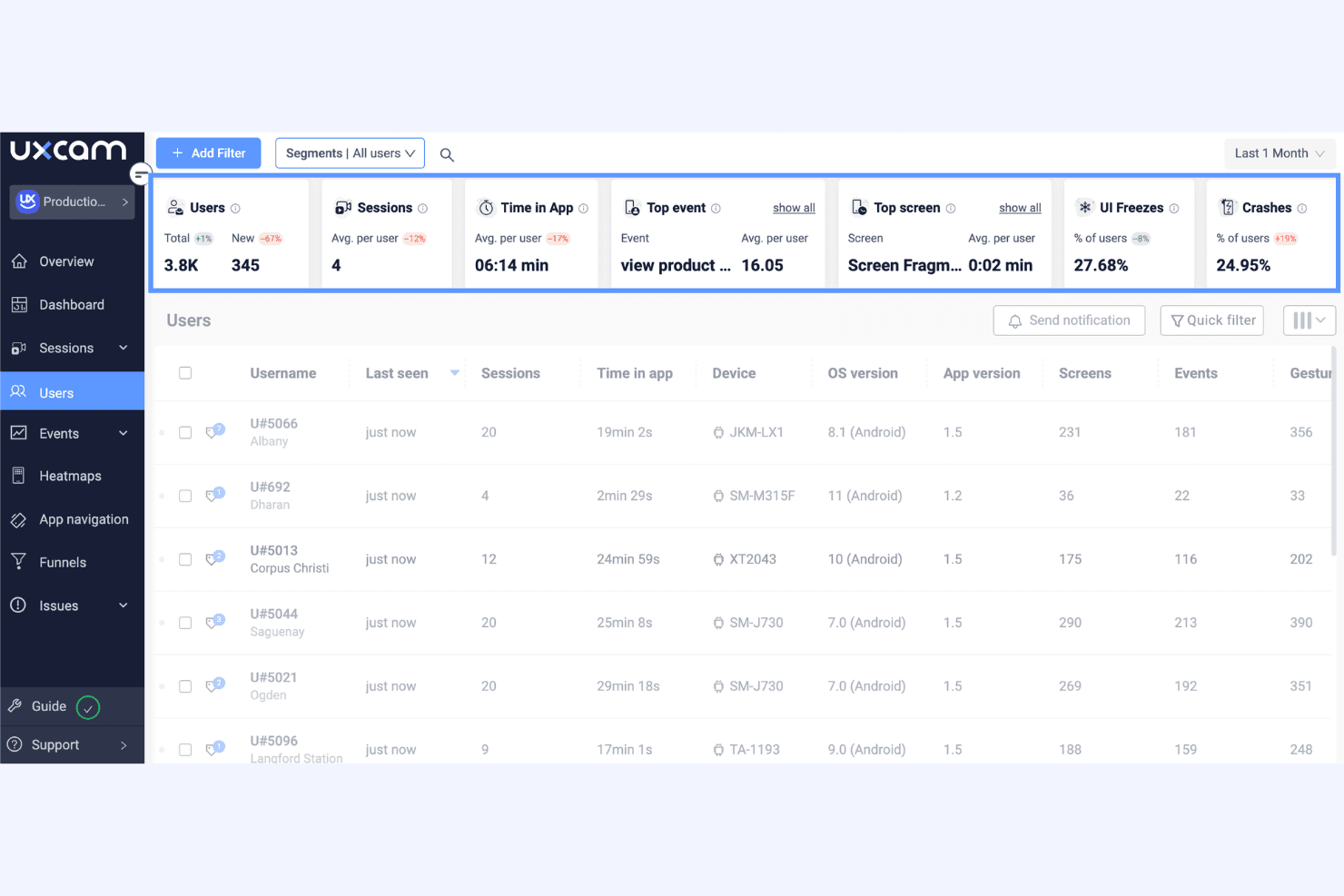Click info icon beside Crashes

click(x=1302, y=209)
